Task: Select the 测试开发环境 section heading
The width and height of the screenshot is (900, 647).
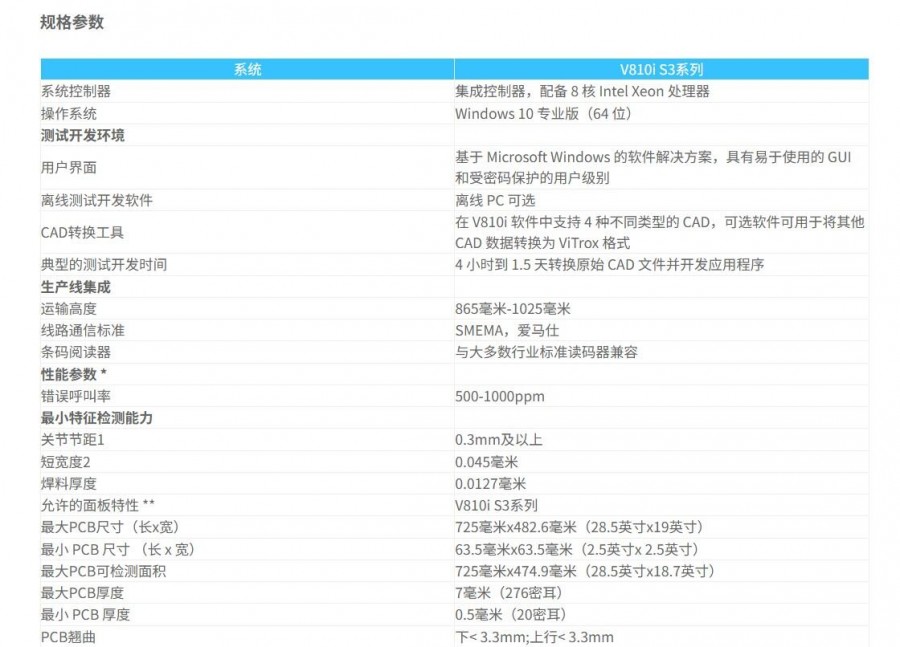Action: click(x=82, y=136)
